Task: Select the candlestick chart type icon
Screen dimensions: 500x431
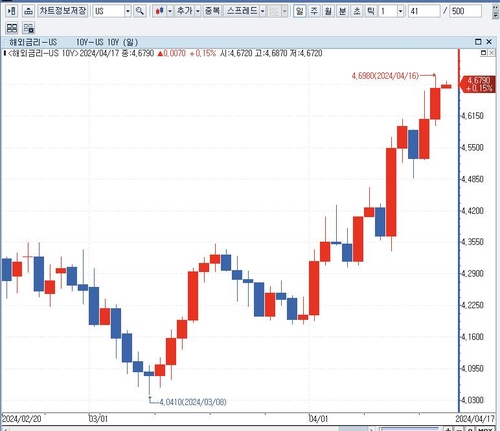Action: (160, 11)
